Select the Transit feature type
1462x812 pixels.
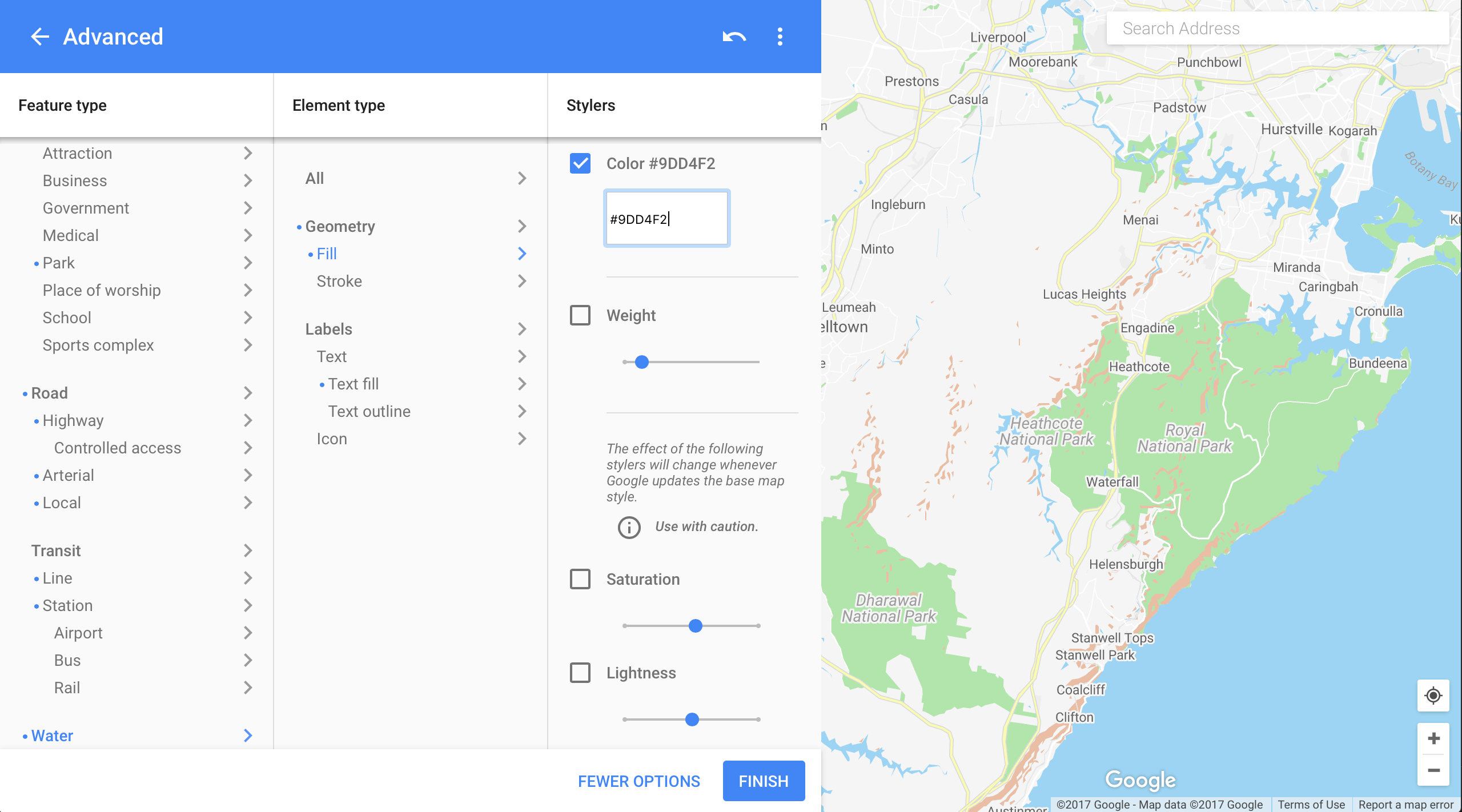(x=56, y=550)
